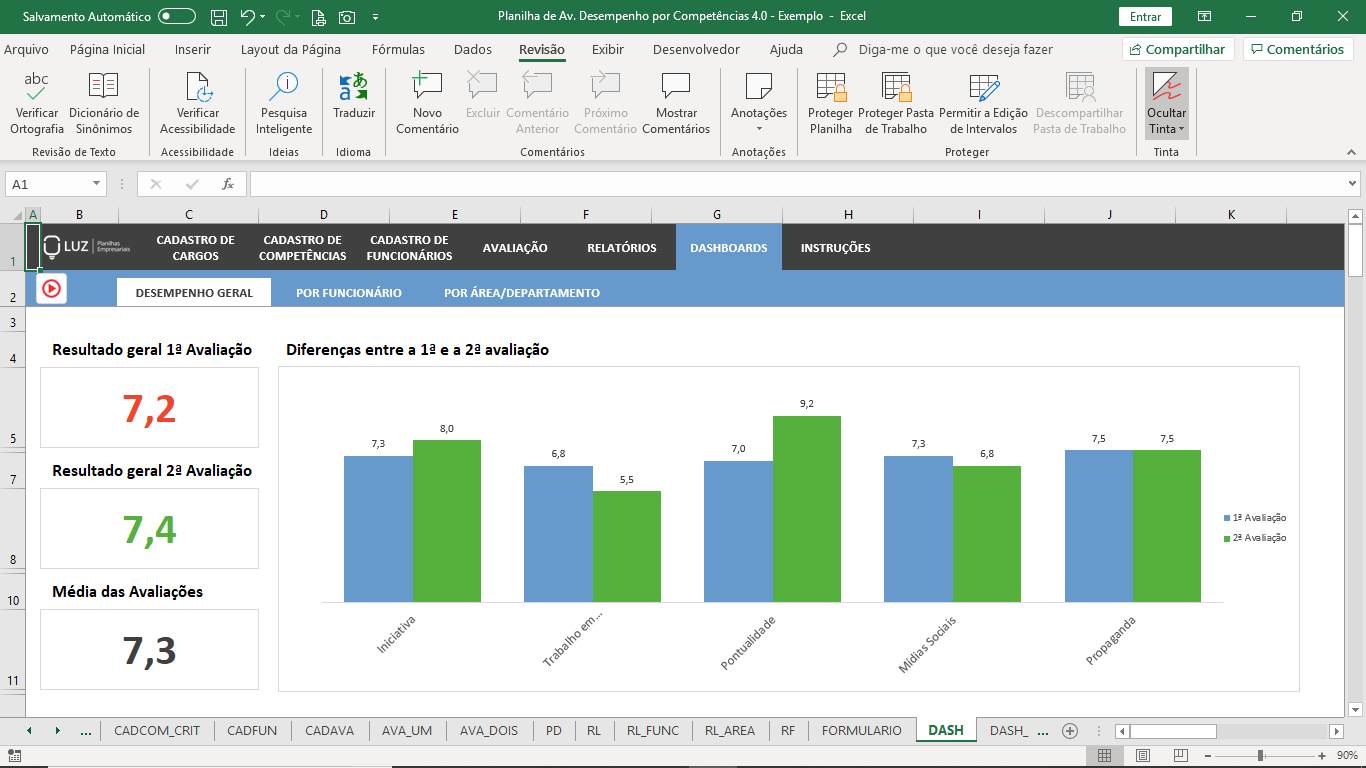The width and height of the screenshot is (1366, 768).
Task: Collapse the ribbon with the chevron
Action: pyautogui.click(x=1350, y=152)
